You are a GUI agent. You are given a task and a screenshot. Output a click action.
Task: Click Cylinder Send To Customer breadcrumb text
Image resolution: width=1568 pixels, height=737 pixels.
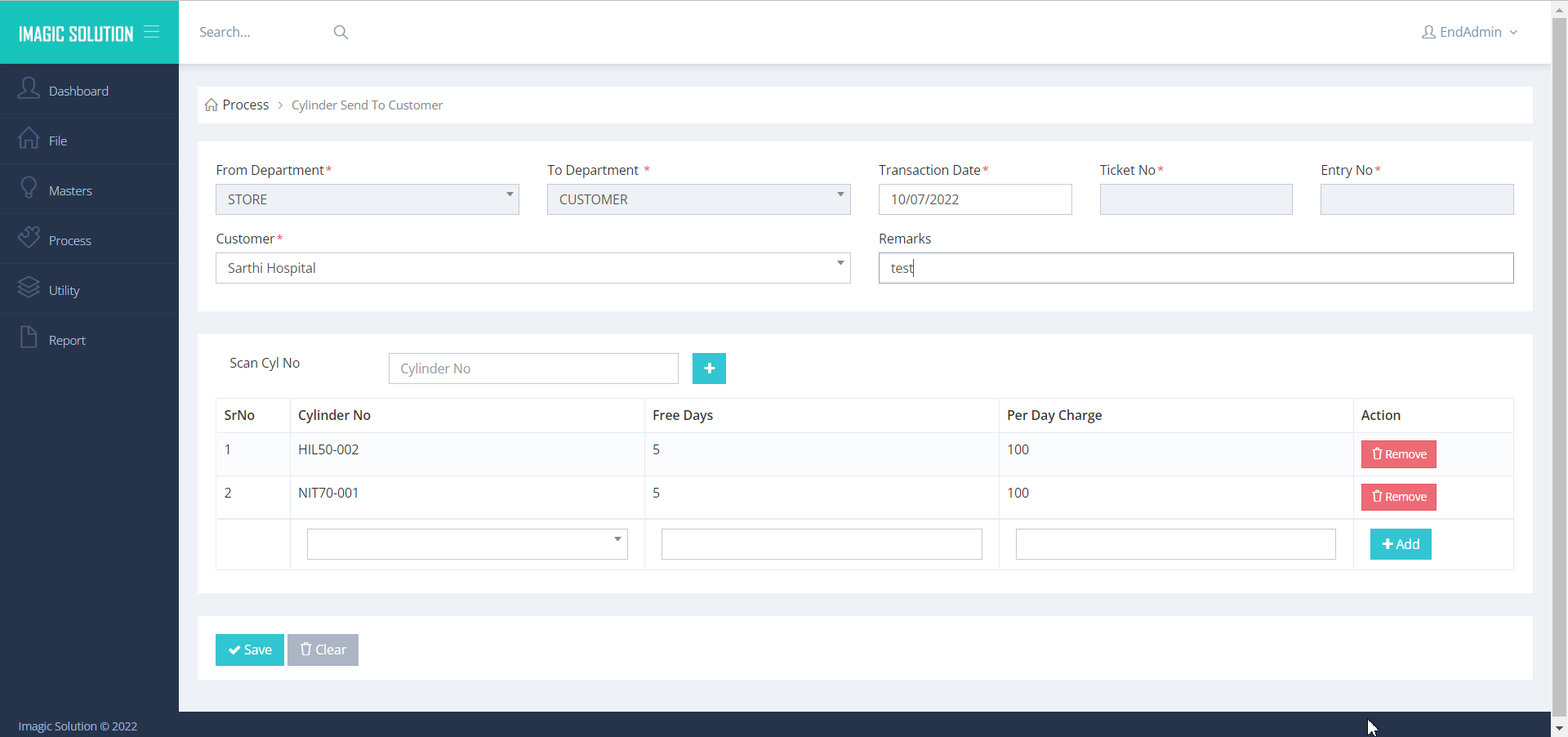click(367, 105)
